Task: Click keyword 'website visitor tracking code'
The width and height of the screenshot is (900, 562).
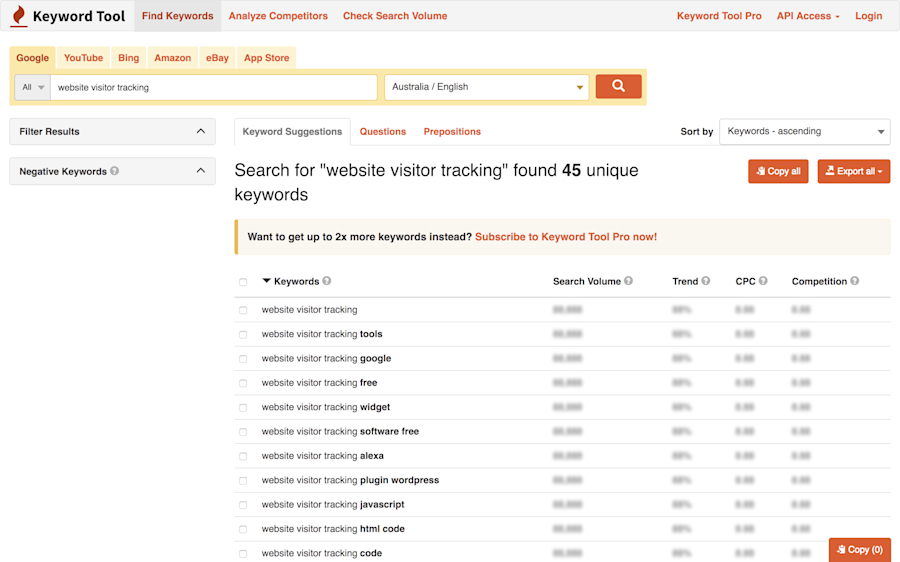Action: click(321, 553)
